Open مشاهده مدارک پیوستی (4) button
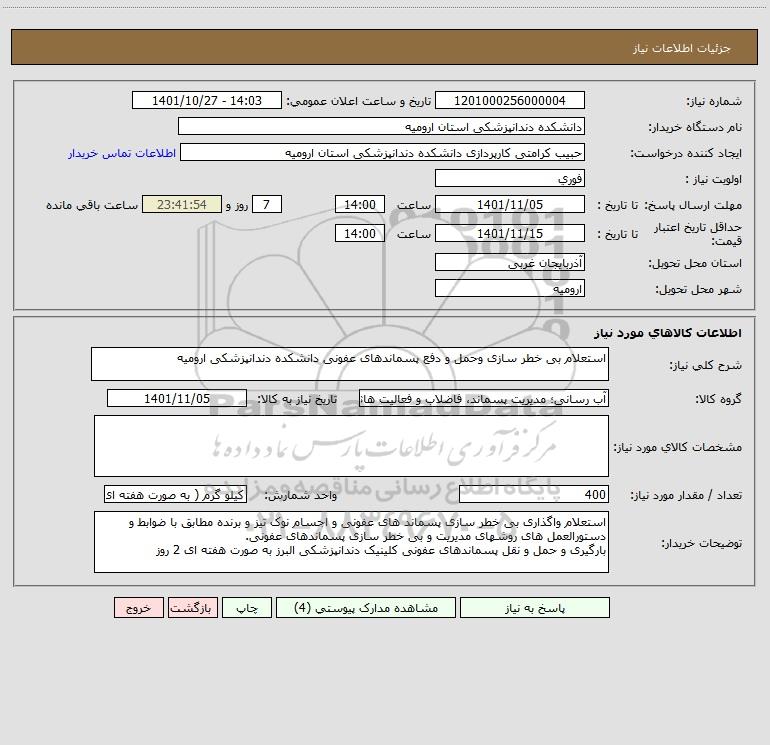 pos(366,607)
